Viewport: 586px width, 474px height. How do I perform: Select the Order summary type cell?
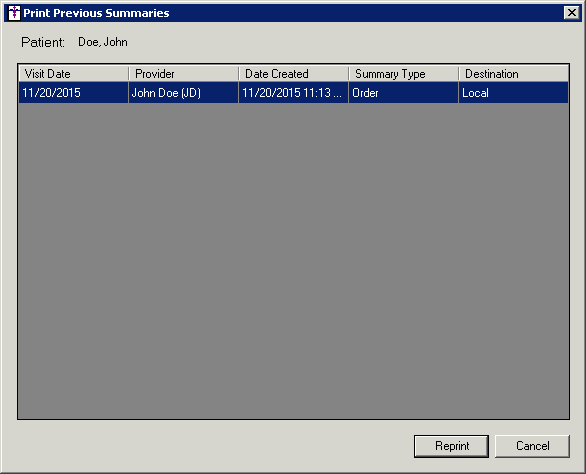(403, 93)
